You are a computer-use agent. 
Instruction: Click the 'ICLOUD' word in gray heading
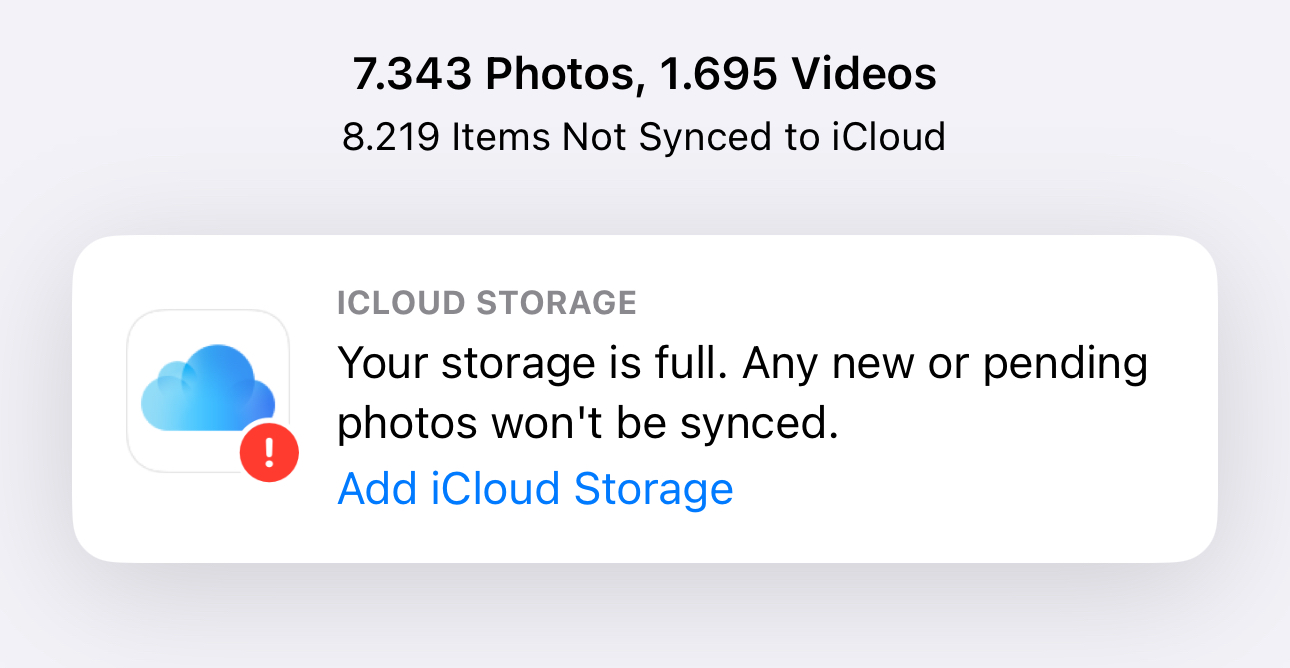pyautogui.click(x=403, y=302)
